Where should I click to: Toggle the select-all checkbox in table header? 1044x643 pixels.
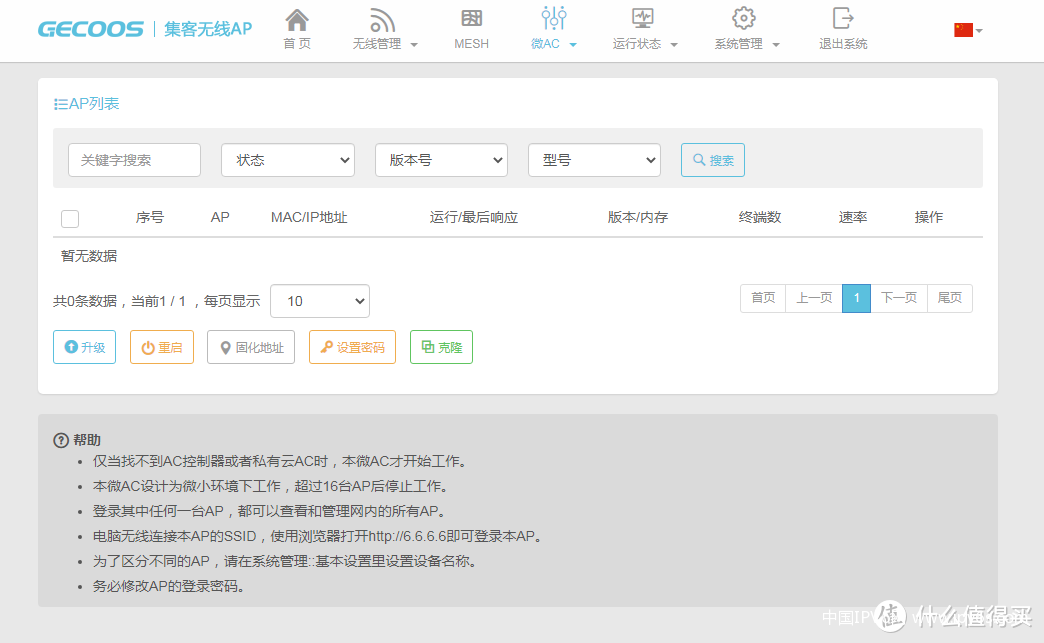pos(70,219)
